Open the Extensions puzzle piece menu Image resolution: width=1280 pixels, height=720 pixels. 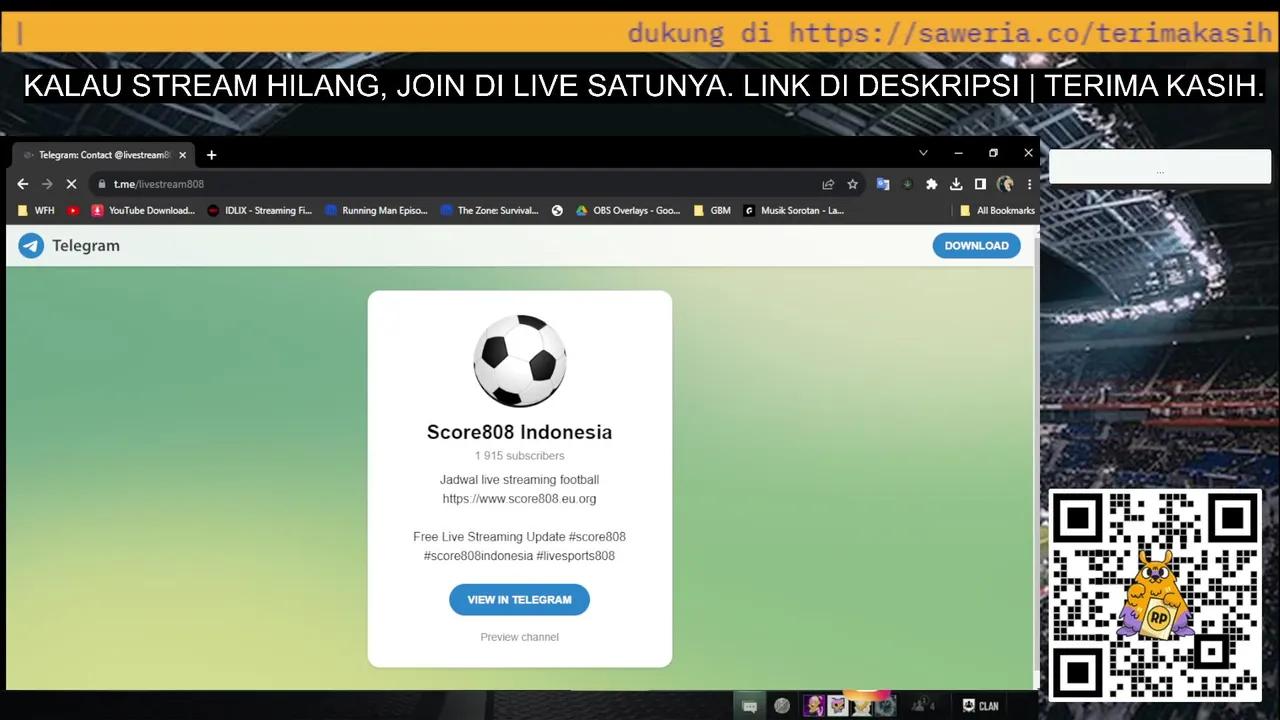[x=932, y=184]
